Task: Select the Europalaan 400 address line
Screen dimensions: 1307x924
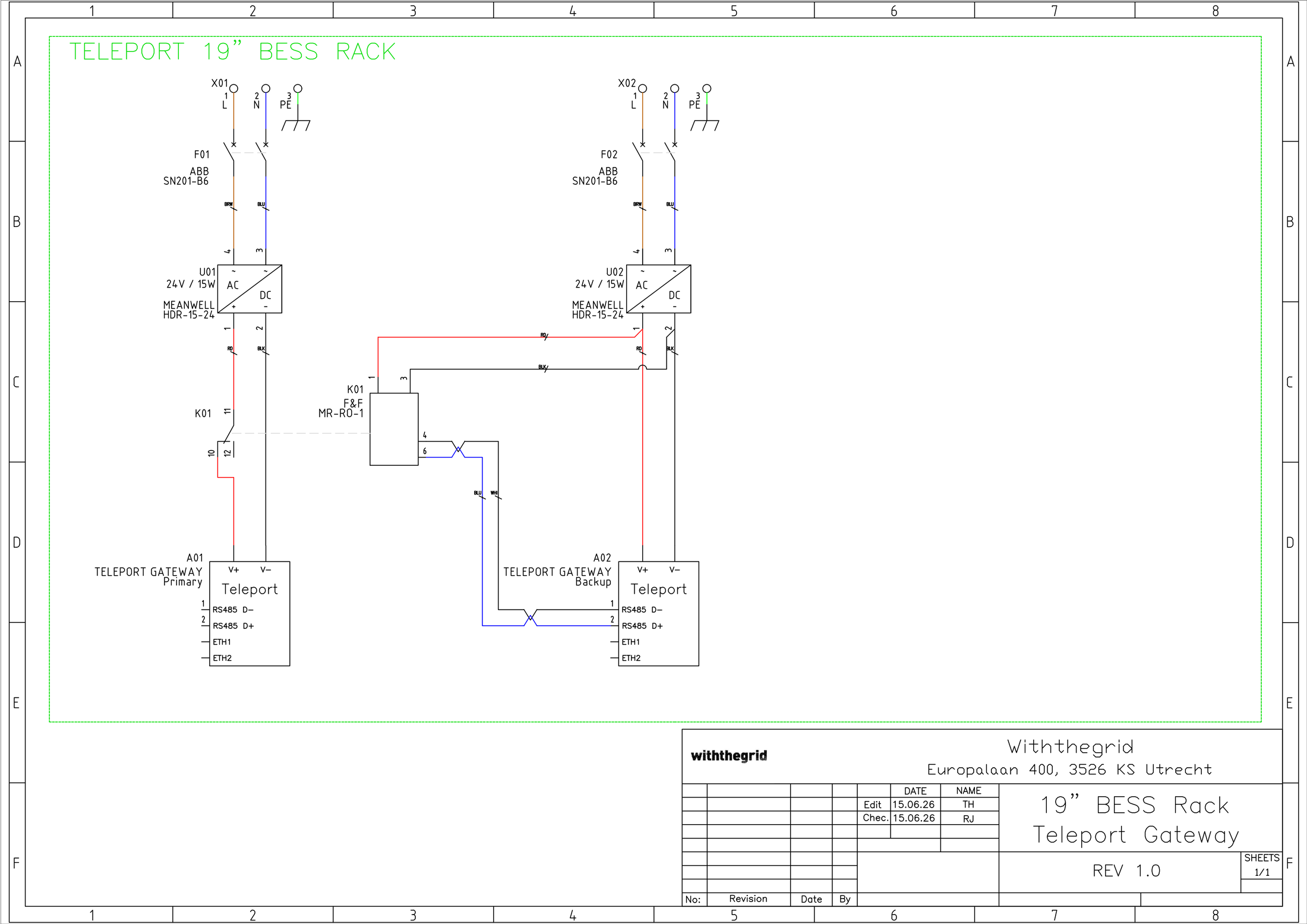Action: [x=1069, y=770]
